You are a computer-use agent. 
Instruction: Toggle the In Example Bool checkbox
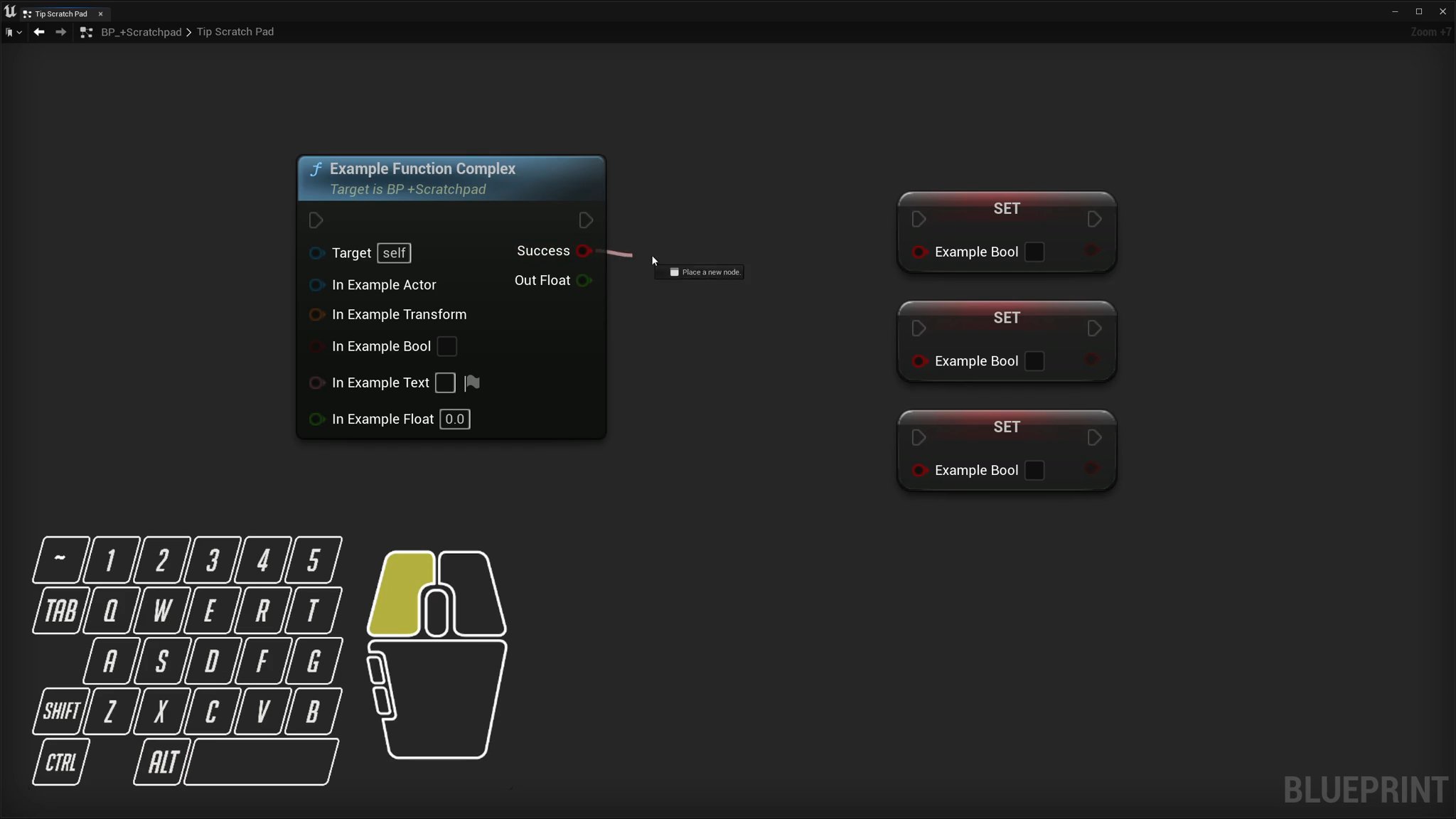click(x=446, y=346)
